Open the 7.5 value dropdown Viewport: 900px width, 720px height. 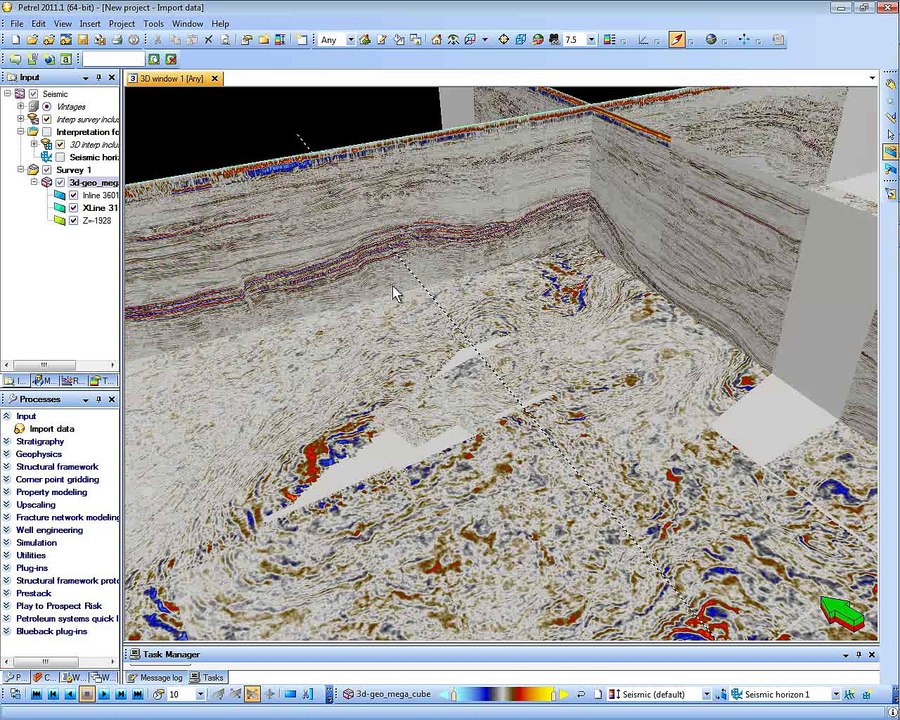click(591, 40)
